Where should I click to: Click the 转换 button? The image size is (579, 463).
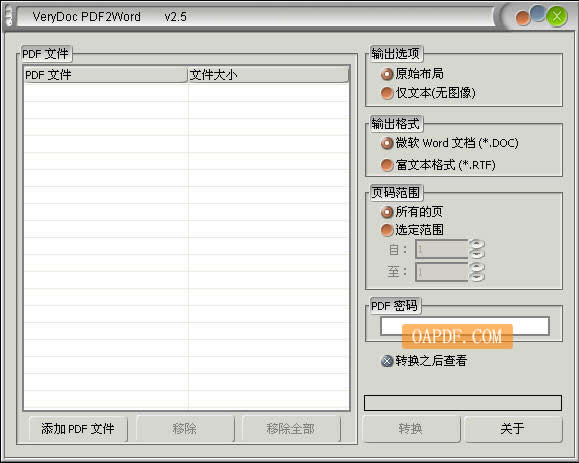(x=411, y=429)
